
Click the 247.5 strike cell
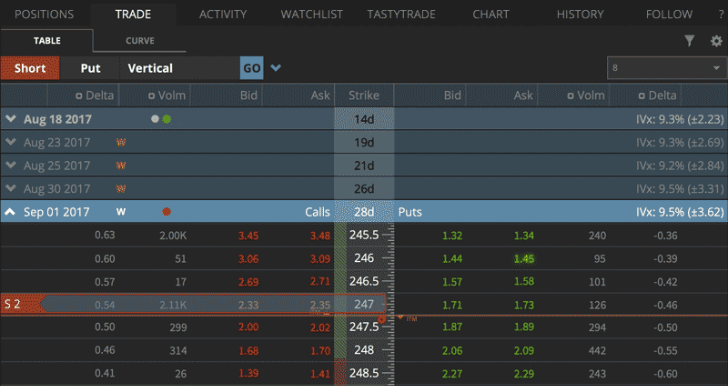[364, 327]
